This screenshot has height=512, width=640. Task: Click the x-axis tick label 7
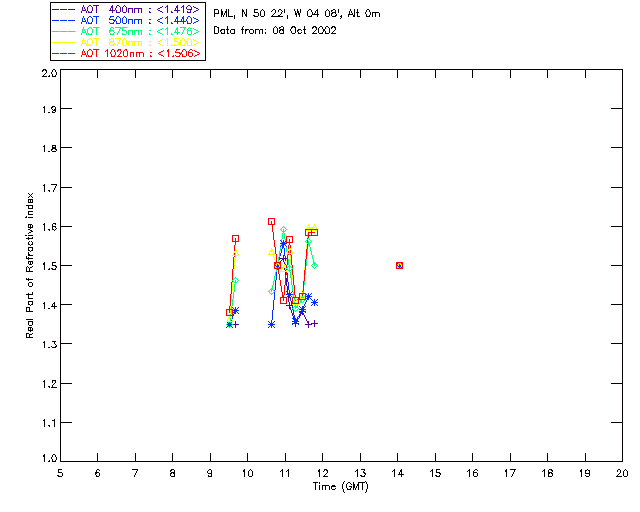pos(135,473)
